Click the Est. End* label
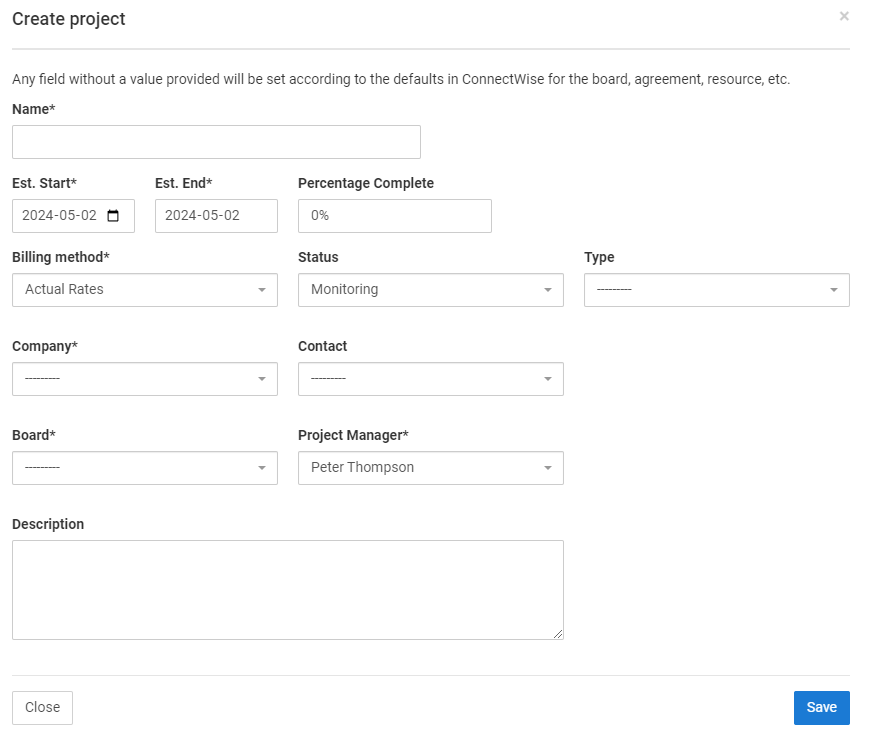 coord(183,183)
